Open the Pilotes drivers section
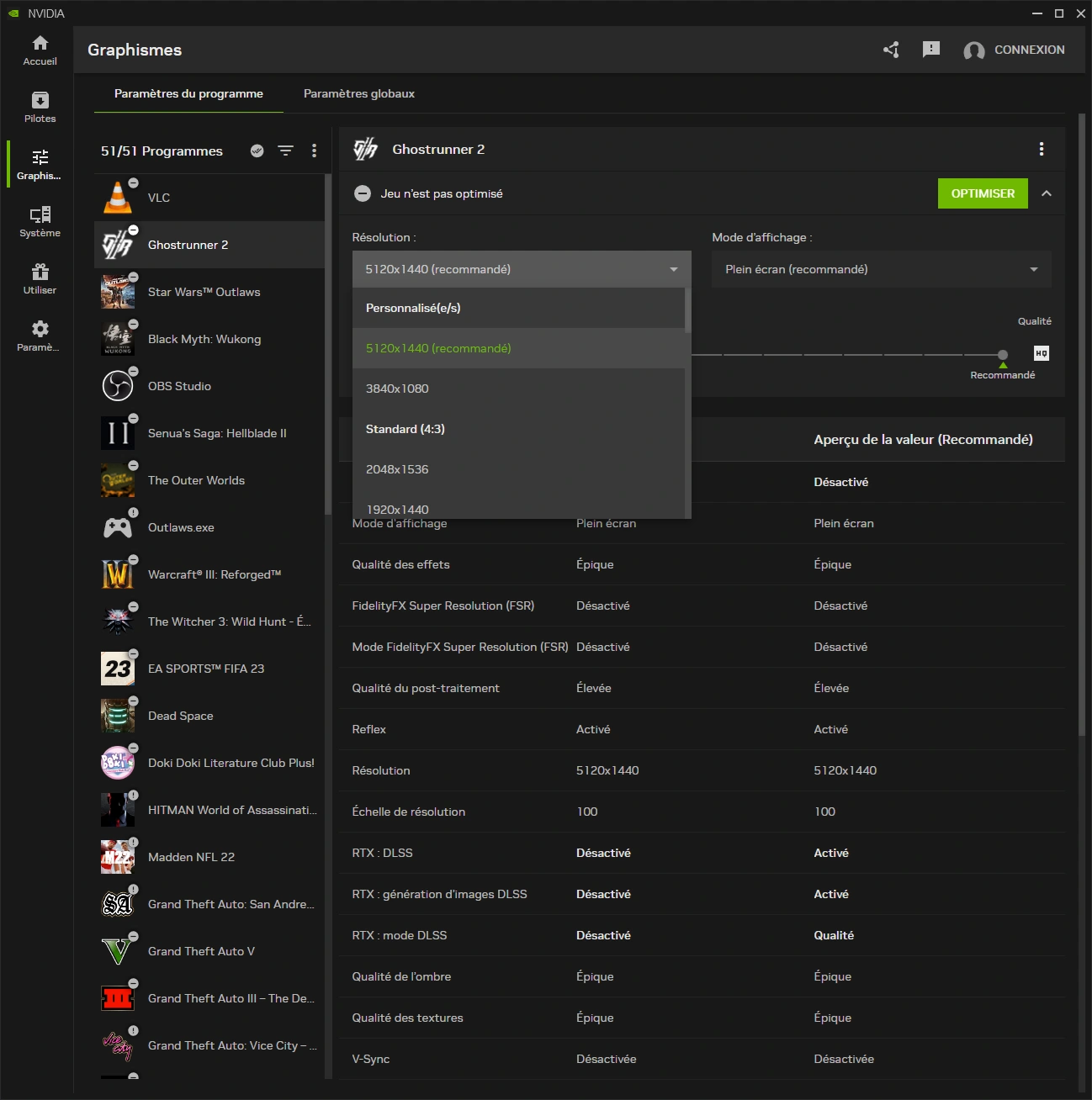The image size is (1092, 1100). pyautogui.click(x=40, y=108)
